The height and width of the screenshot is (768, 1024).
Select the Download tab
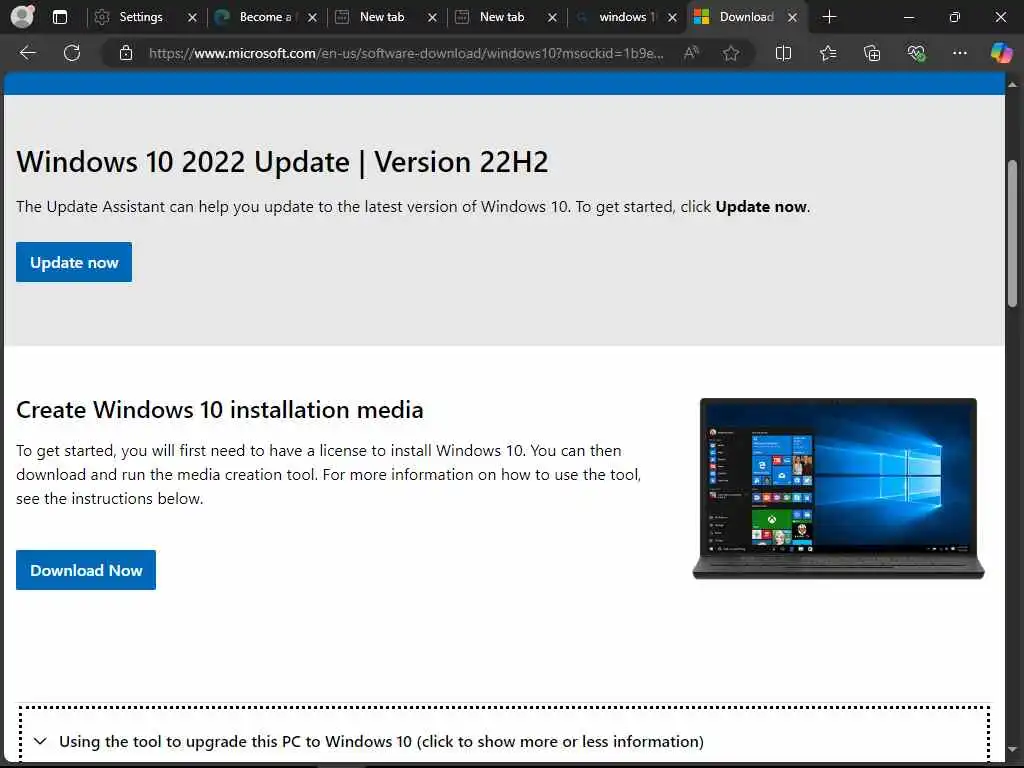pyautogui.click(x=746, y=17)
